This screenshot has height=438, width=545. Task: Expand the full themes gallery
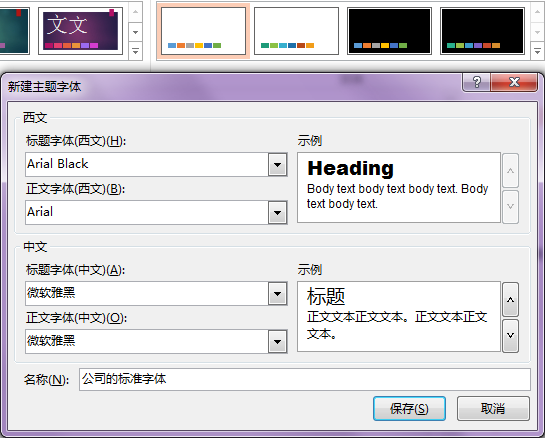136,51
